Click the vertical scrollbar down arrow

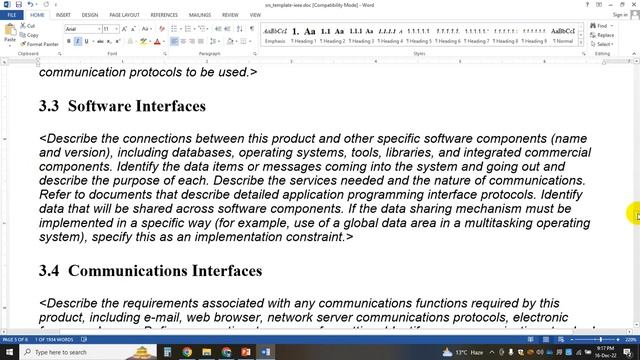(x=636, y=325)
